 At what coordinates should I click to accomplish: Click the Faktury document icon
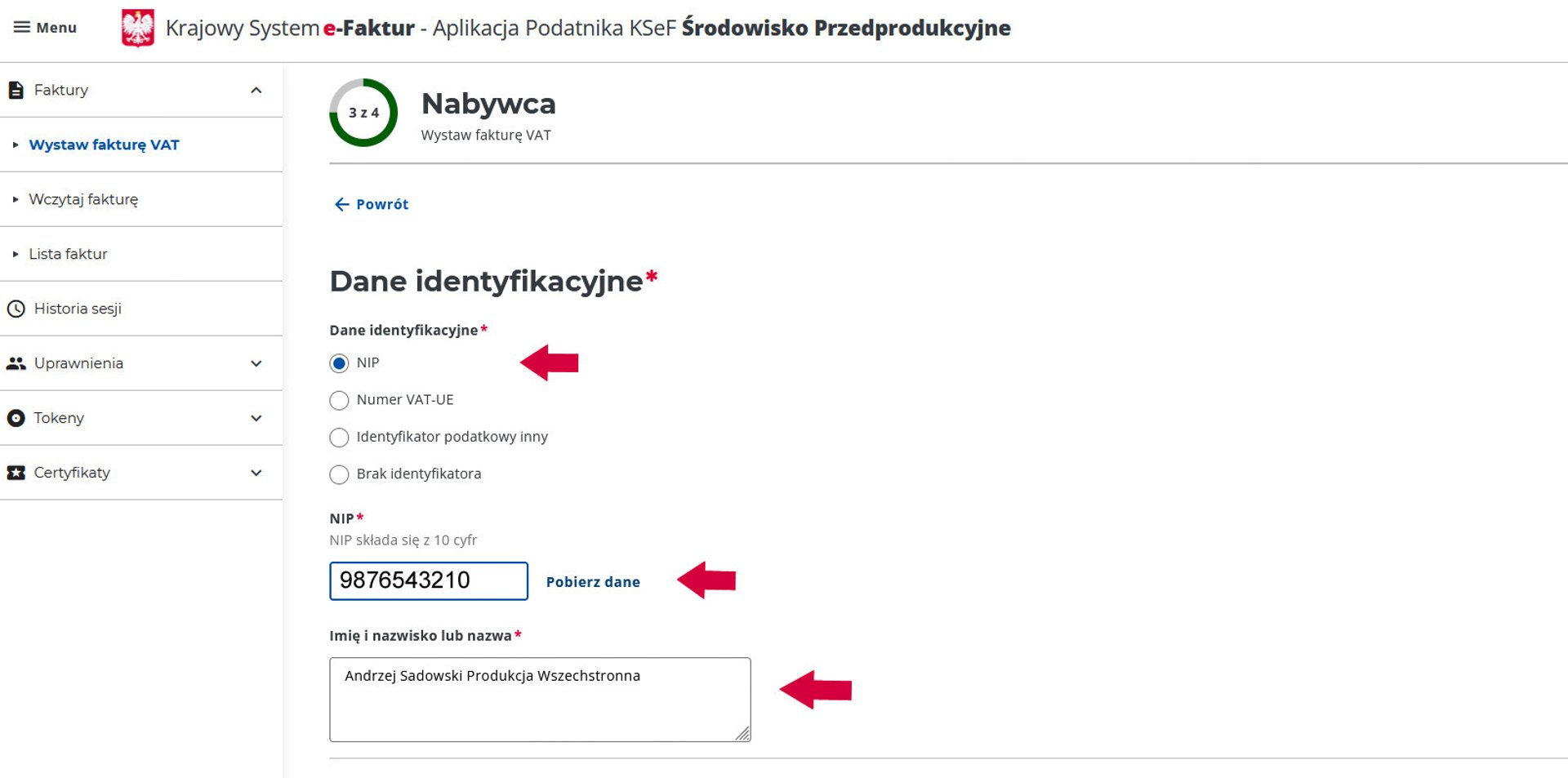coord(16,90)
